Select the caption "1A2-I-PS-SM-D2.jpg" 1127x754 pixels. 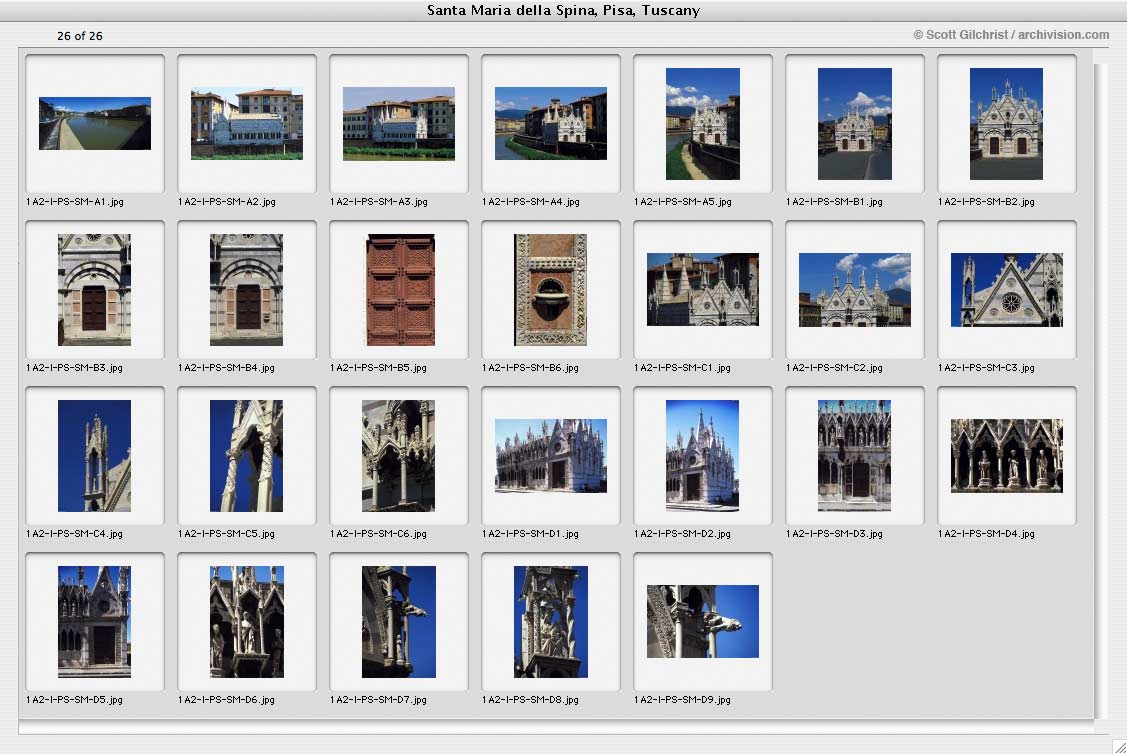pos(683,534)
